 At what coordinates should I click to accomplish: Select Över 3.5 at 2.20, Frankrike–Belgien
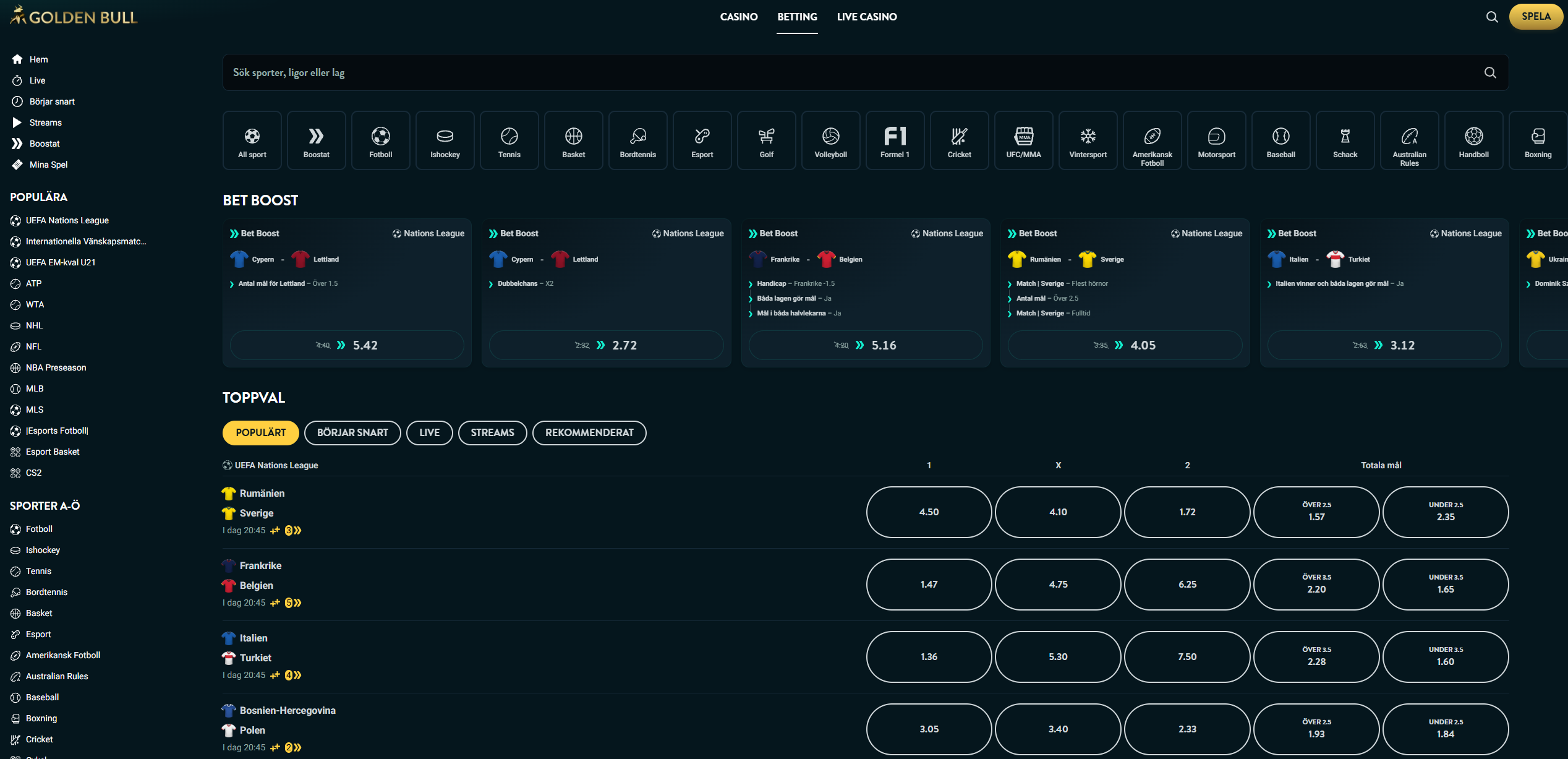[x=1316, y=585]
